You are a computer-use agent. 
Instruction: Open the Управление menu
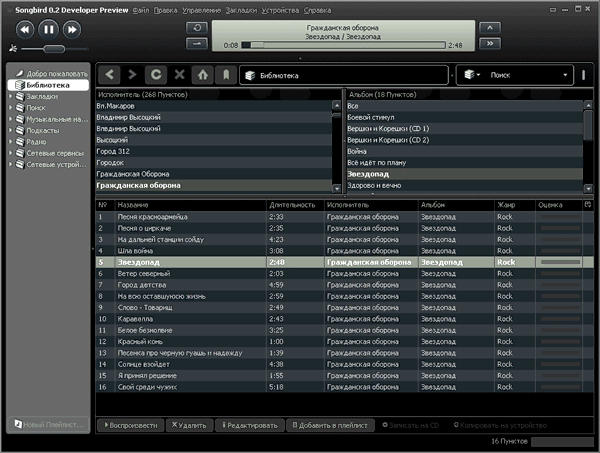(201, 10)
